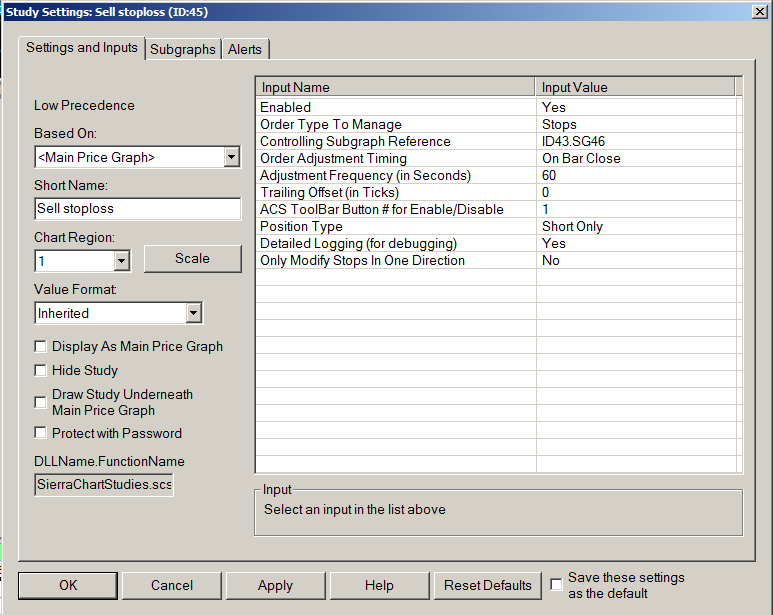Enable Protect with Password checkbox
This screenshot has width=773, height=615.
[x=40, y=433]
